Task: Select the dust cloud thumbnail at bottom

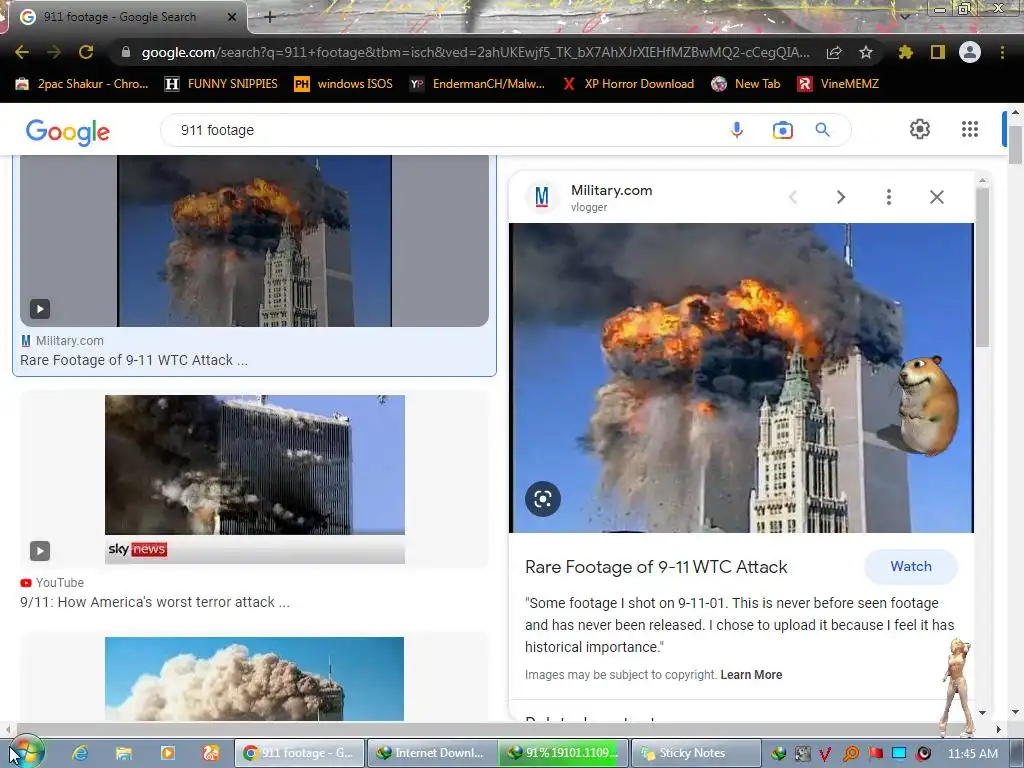Action: [x=255, y=679]
